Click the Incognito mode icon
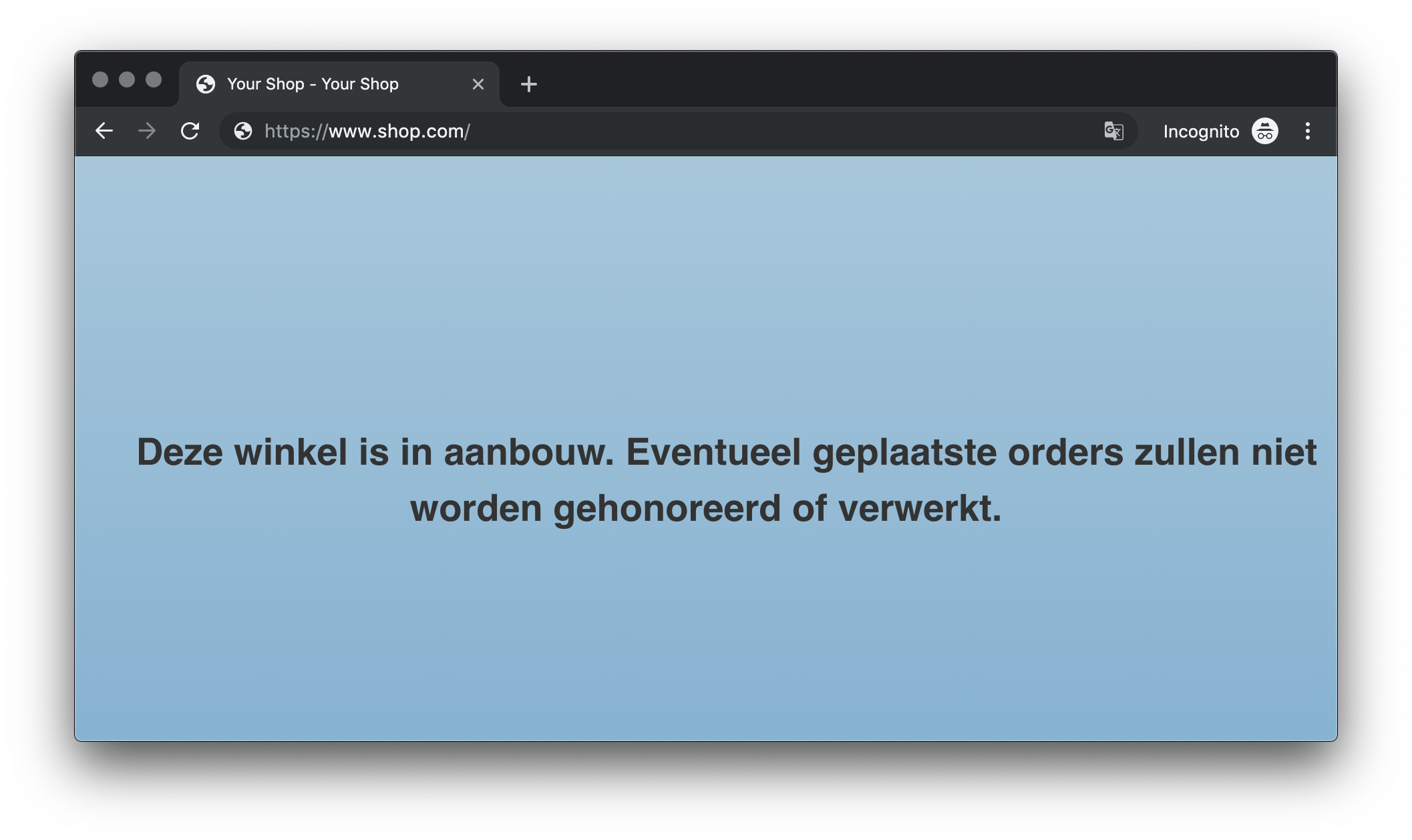1412x840 pixels. (1264, 131)
